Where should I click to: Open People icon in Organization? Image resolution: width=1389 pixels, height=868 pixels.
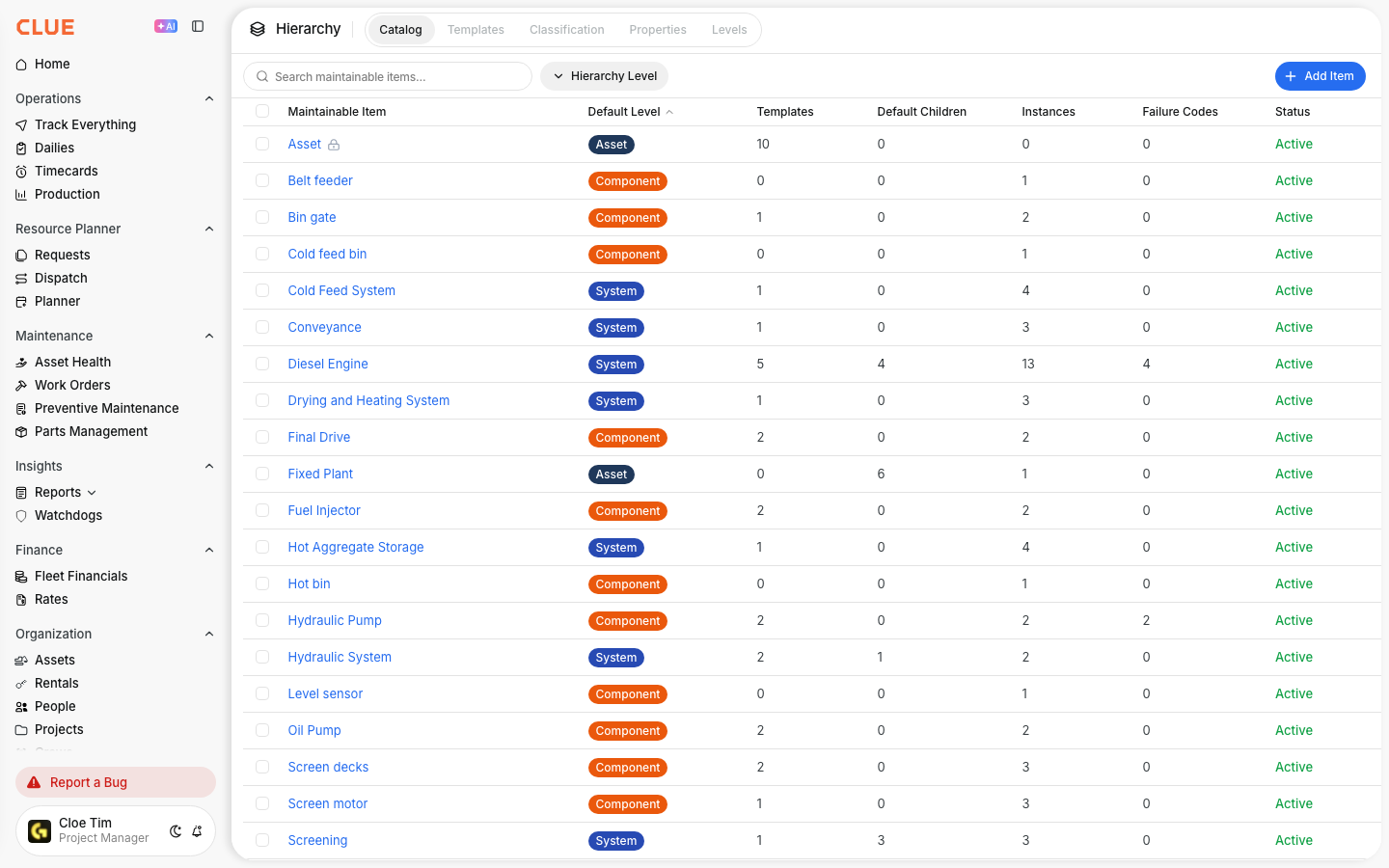click(x=21, y=707)
